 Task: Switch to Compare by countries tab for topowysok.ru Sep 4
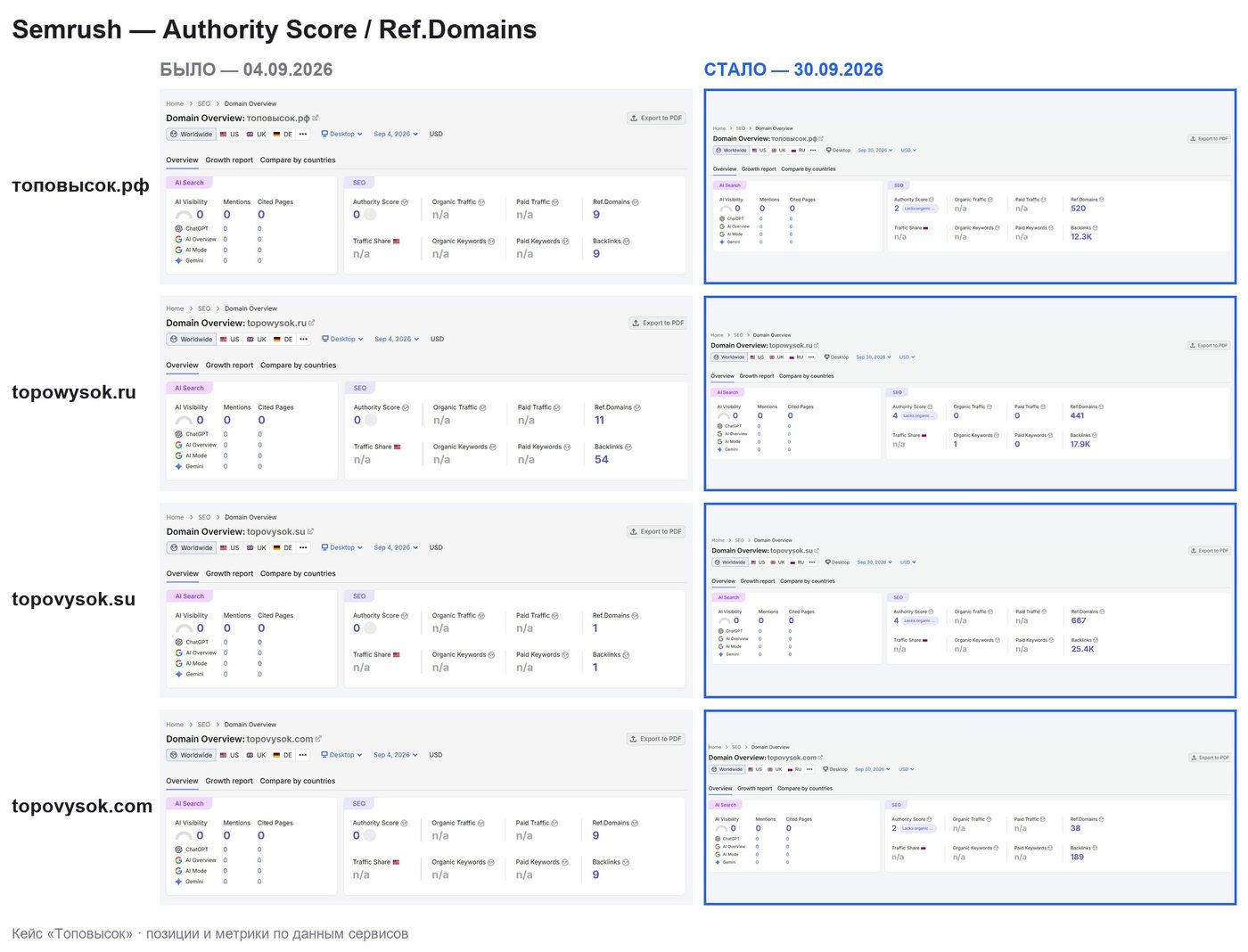click(299, 365)
